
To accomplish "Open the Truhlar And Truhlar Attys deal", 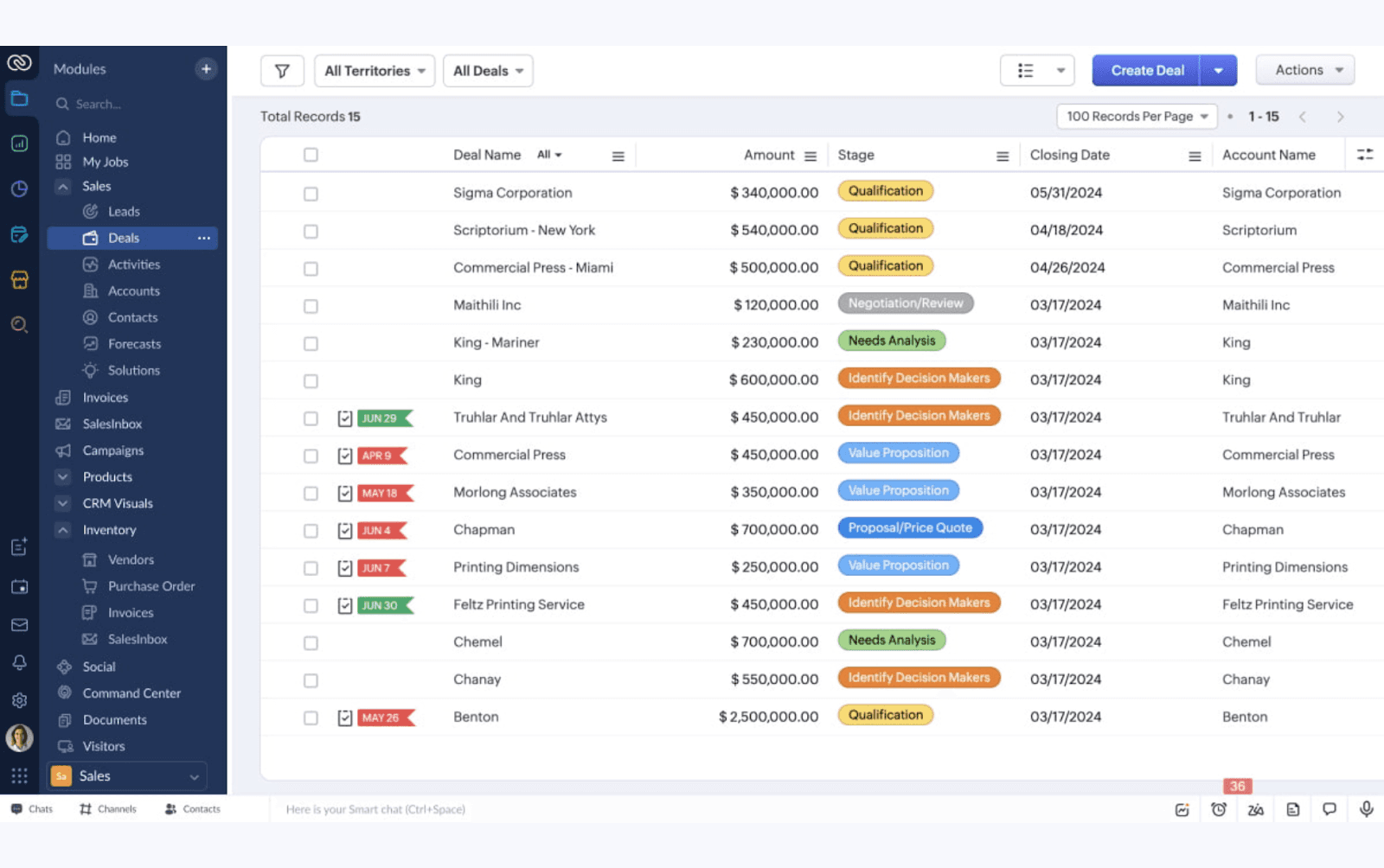I will click(529, 418).
